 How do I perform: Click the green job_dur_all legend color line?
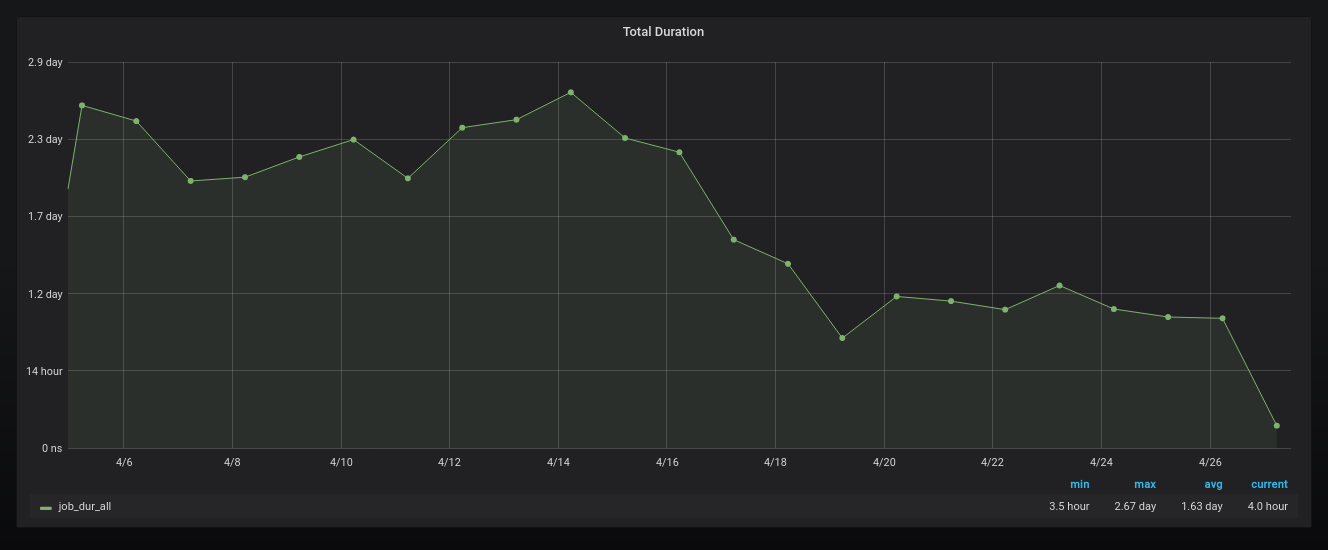tap(46, 508)
